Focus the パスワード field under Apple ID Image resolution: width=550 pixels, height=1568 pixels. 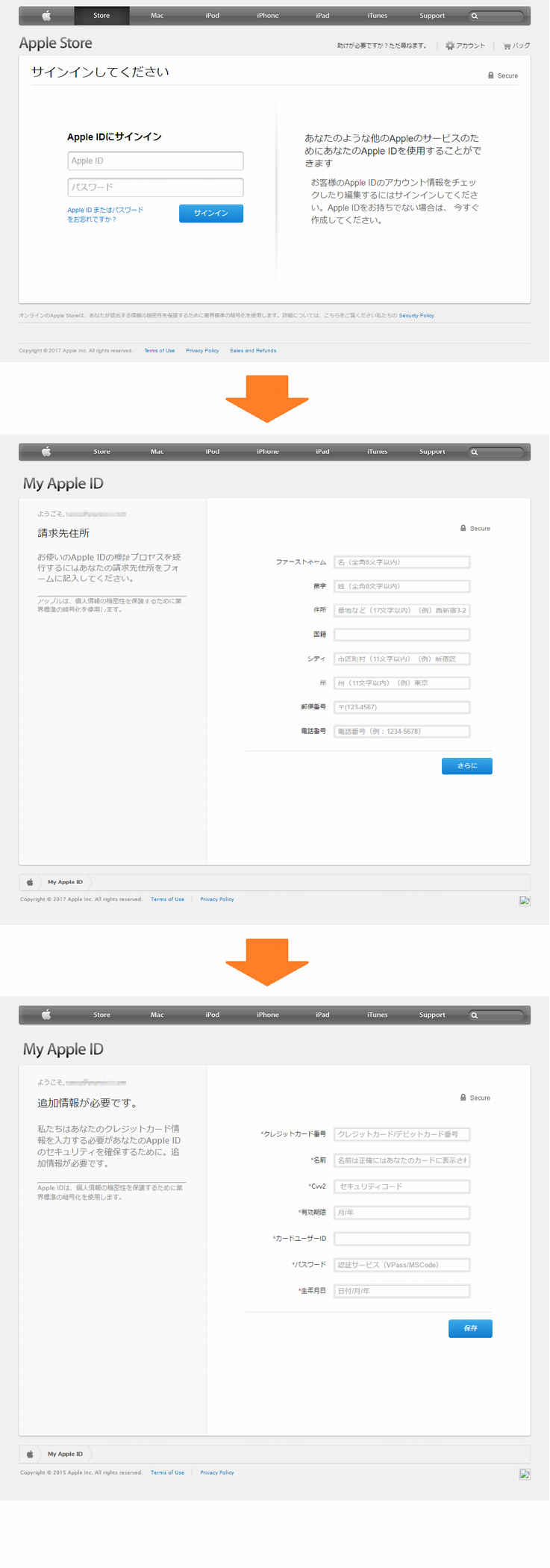click(x=155, y=187)
